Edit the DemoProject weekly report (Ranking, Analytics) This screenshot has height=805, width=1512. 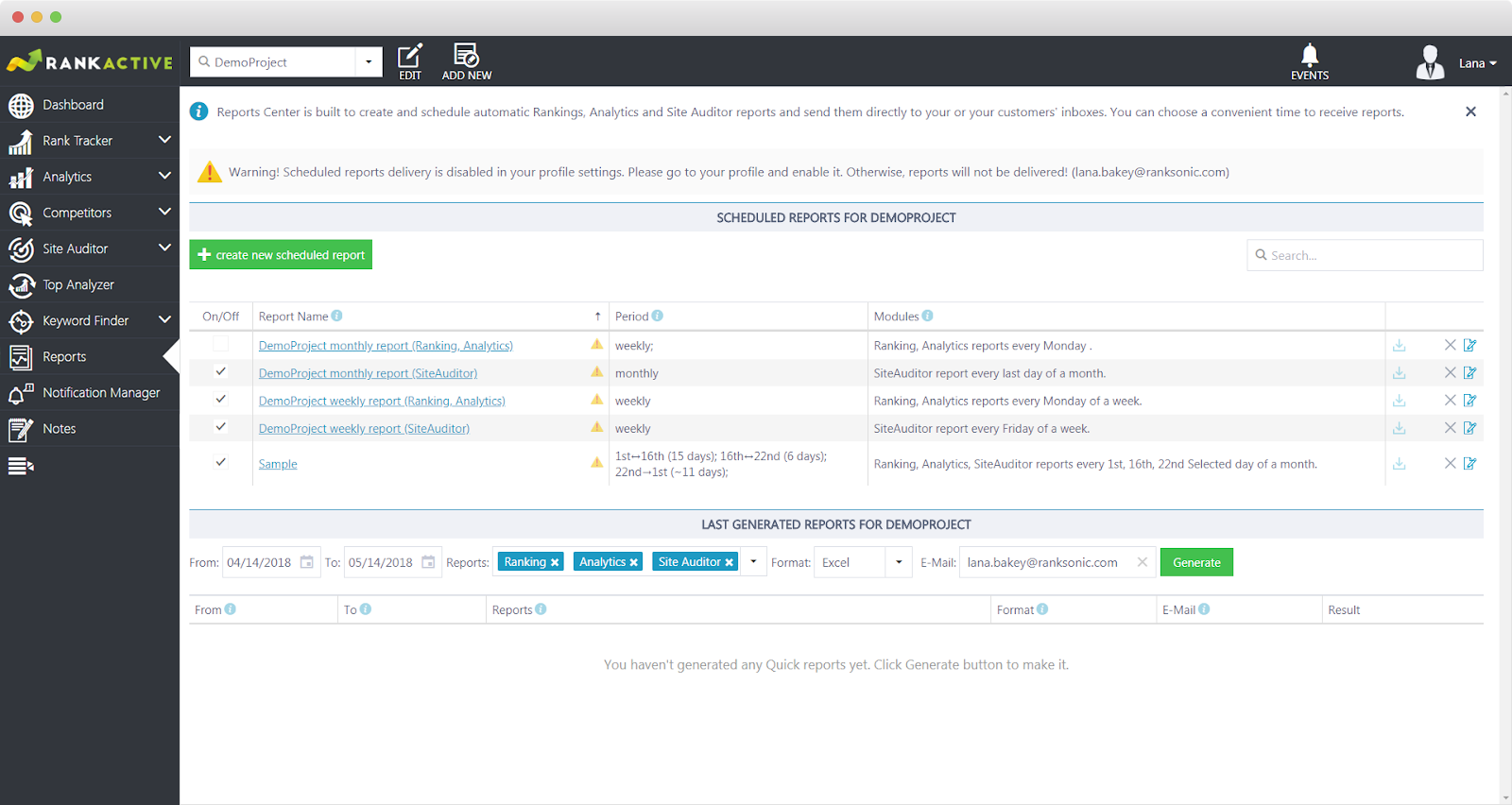(x=1470, y=401)
